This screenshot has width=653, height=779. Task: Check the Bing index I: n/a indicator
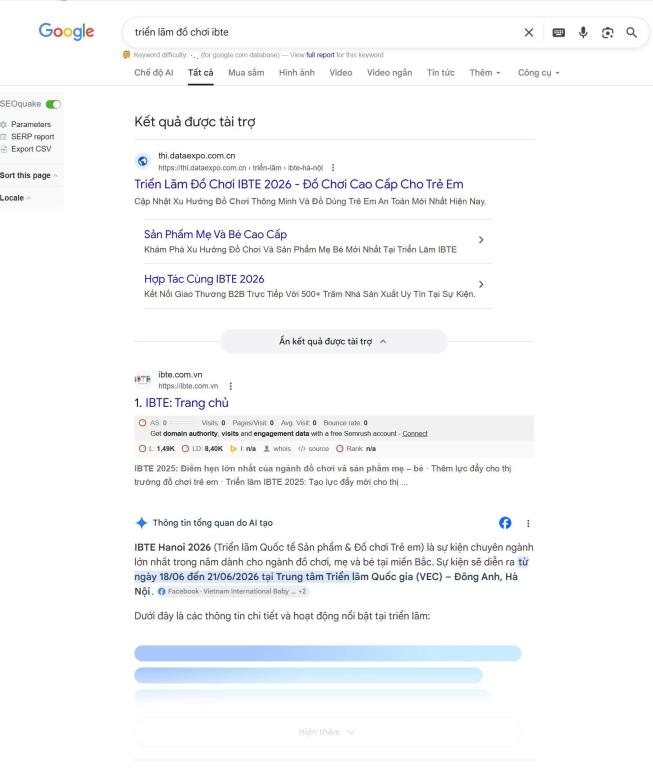coord(243,449)
